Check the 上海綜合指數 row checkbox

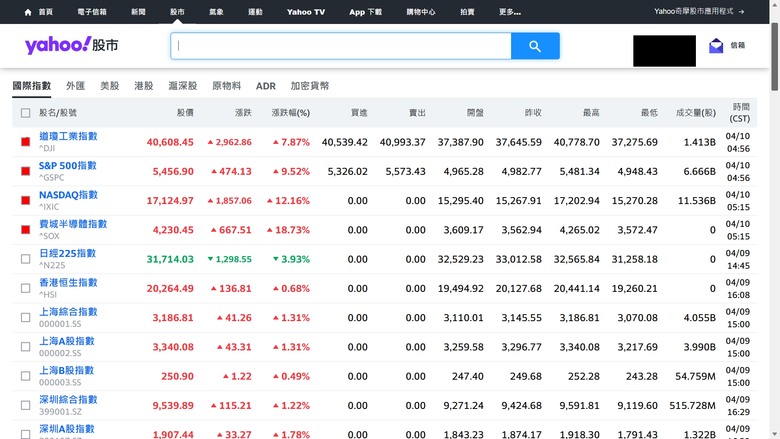coord(25,317)
